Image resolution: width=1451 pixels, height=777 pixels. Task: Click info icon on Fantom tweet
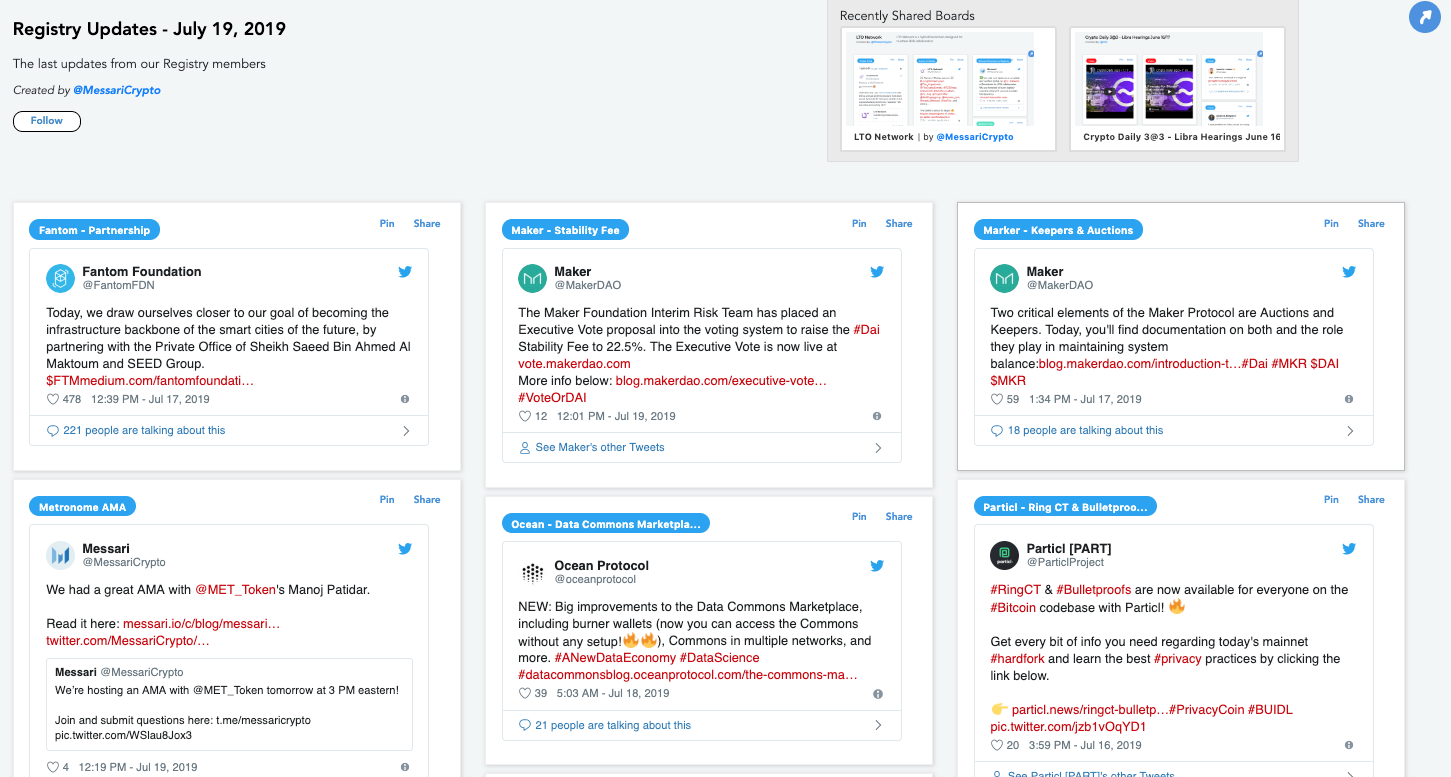405,399
